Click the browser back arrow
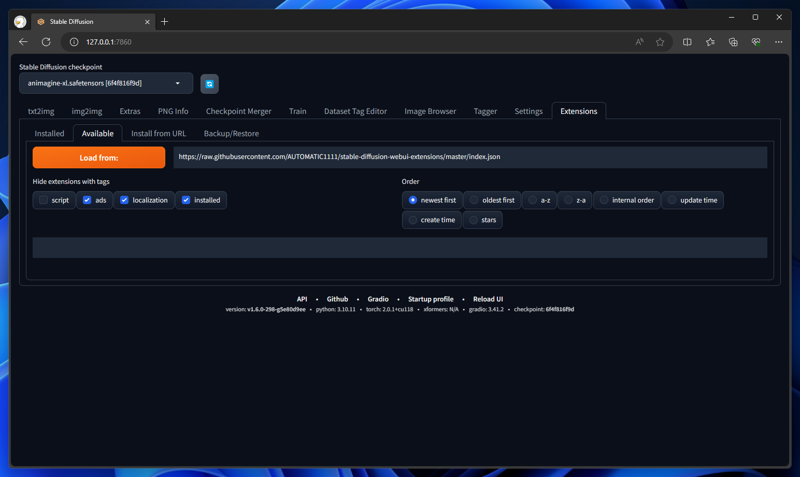800x477 pixels. pyautogui.click(x=23, y=42)
